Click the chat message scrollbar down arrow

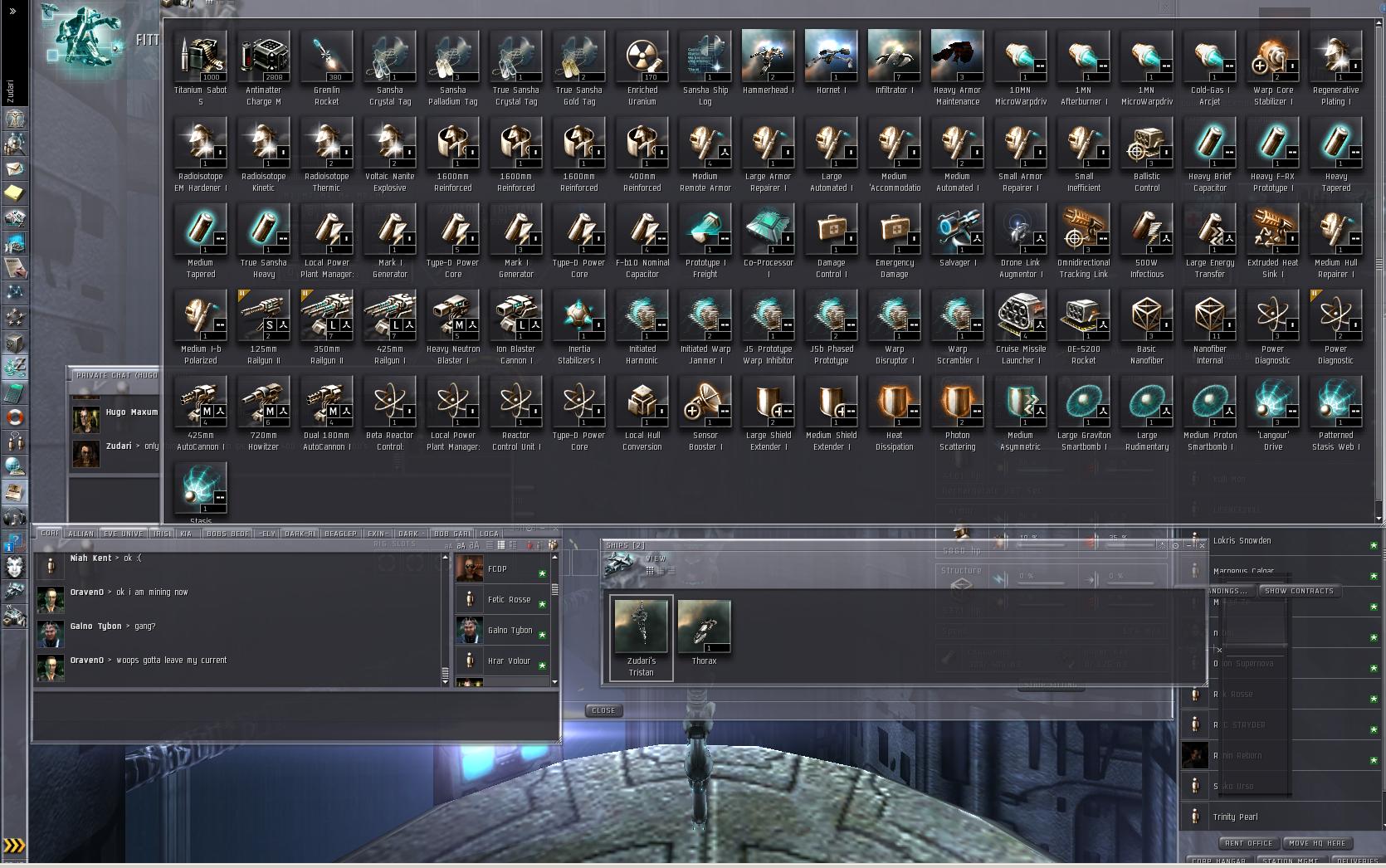445,681
